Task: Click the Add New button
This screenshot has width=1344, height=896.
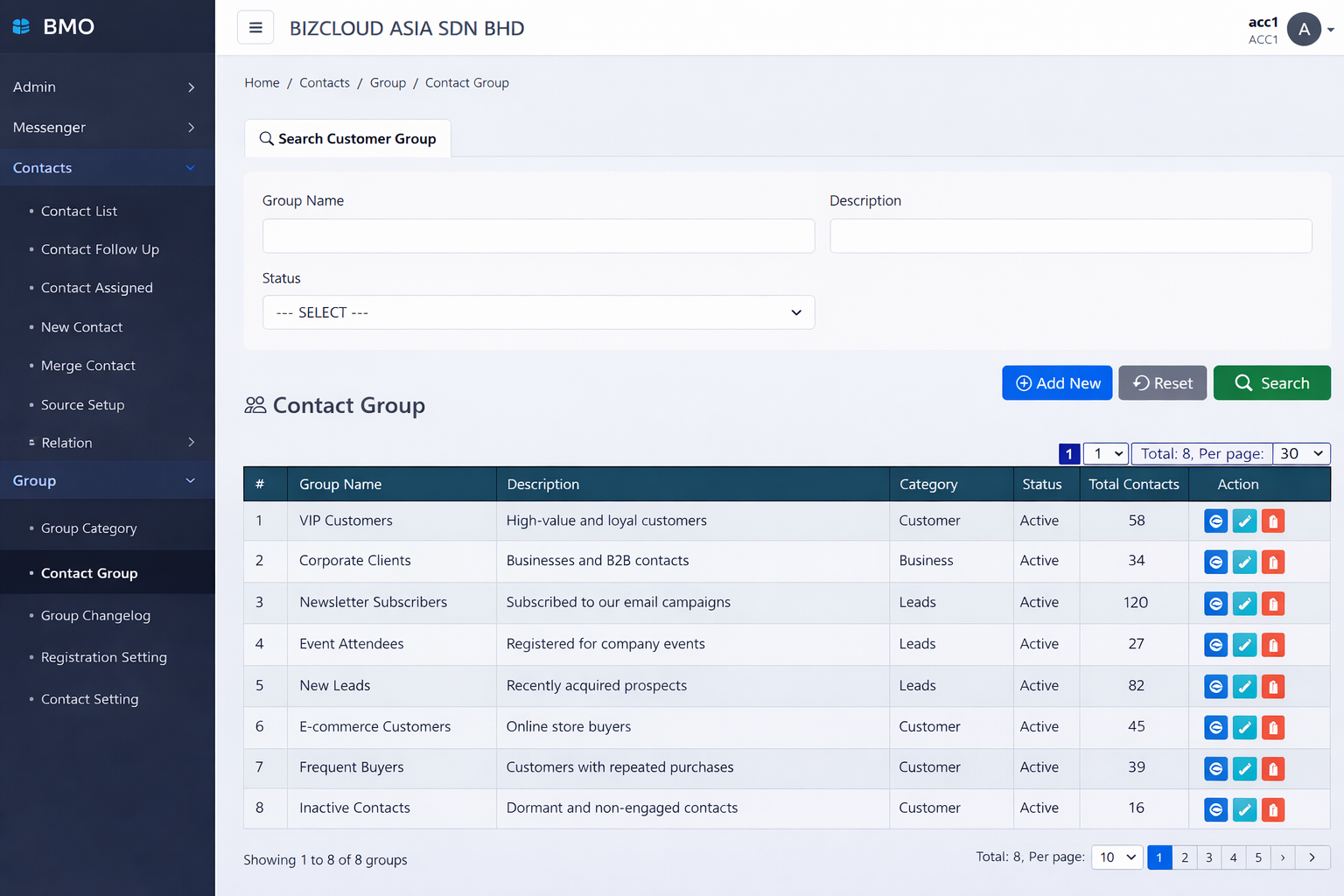Action: point(1057,383)
